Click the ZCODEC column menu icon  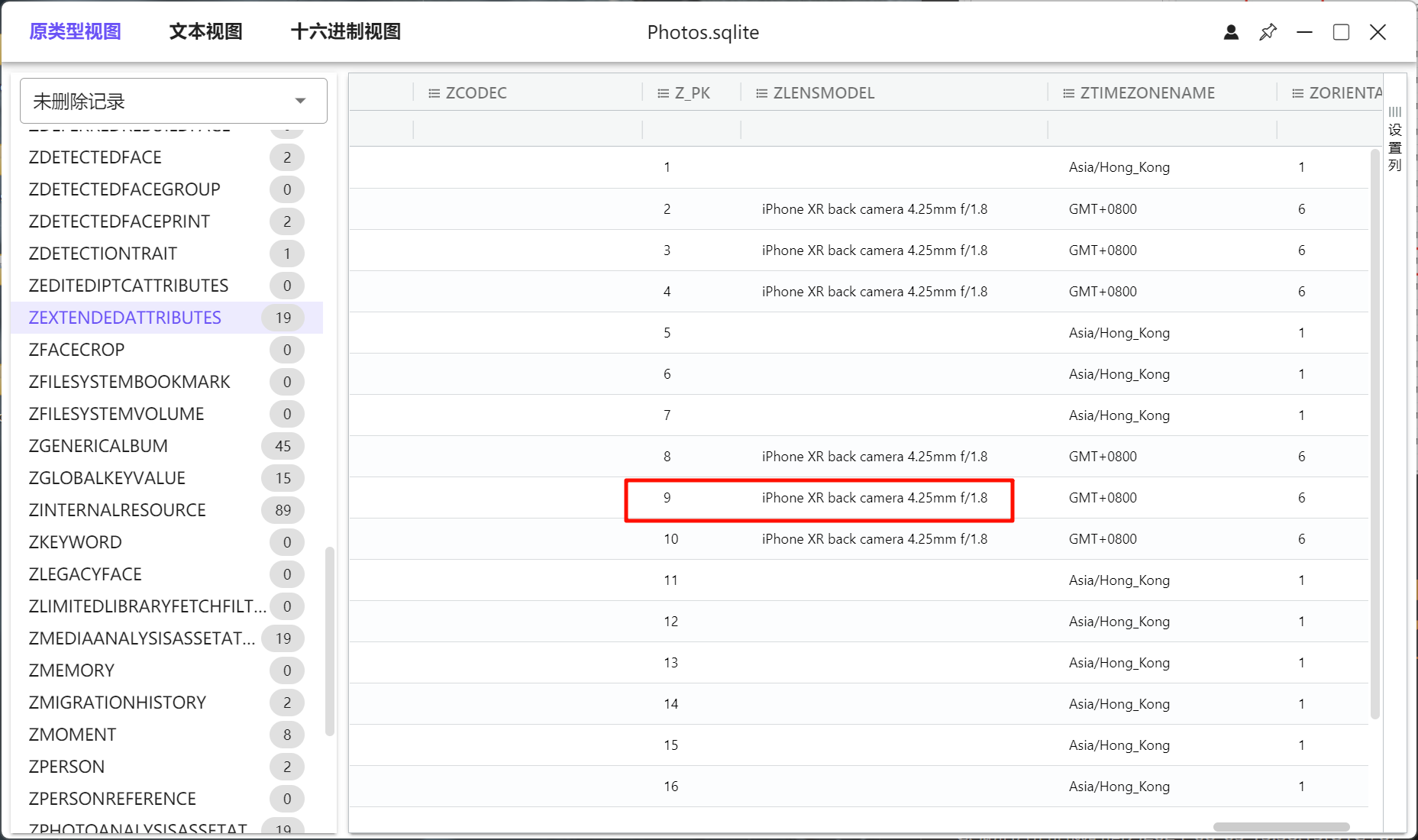pyautogui.click(x=434, y=93)
